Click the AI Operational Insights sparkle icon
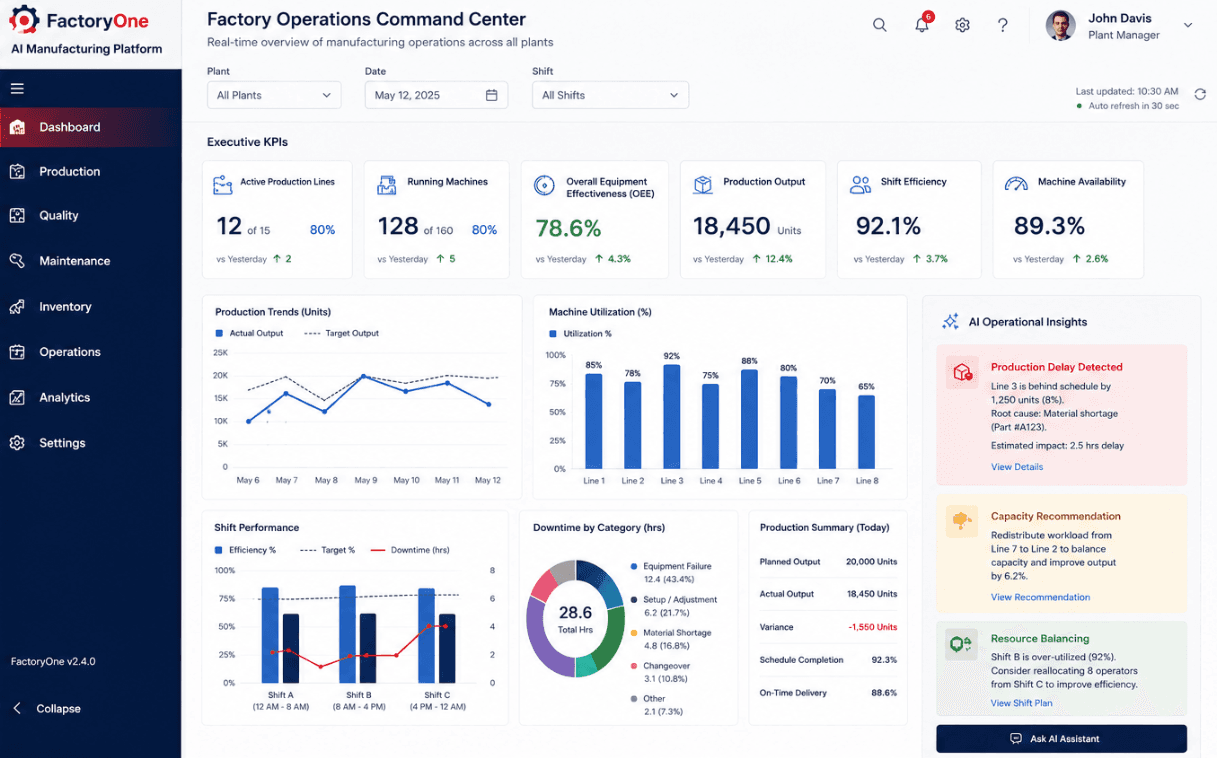The height and width of the screenshot is (758, 1217). point(950,322)
